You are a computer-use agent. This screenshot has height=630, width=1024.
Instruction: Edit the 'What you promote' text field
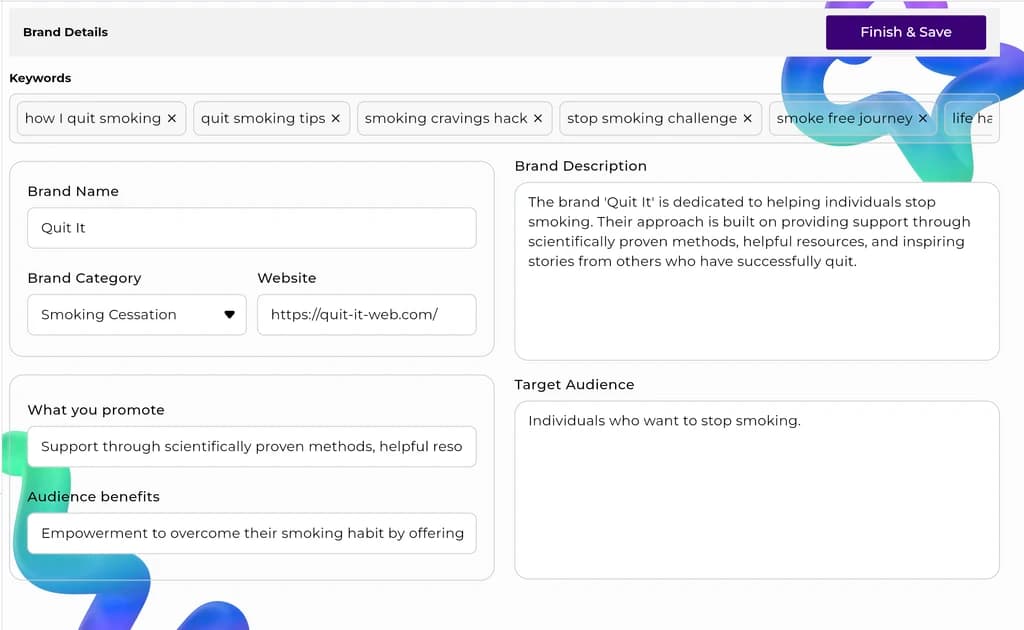251,447
